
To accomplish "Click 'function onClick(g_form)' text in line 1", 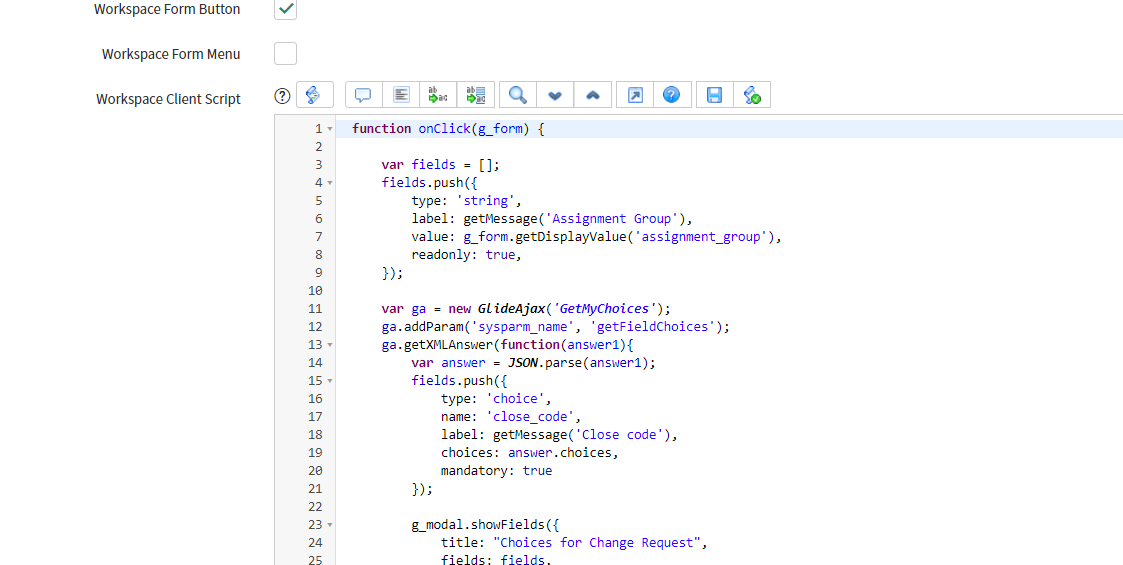I will pos(440,129).
